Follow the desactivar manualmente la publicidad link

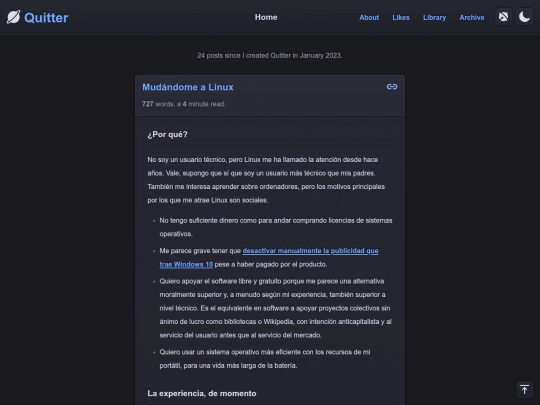pos(269,258)
